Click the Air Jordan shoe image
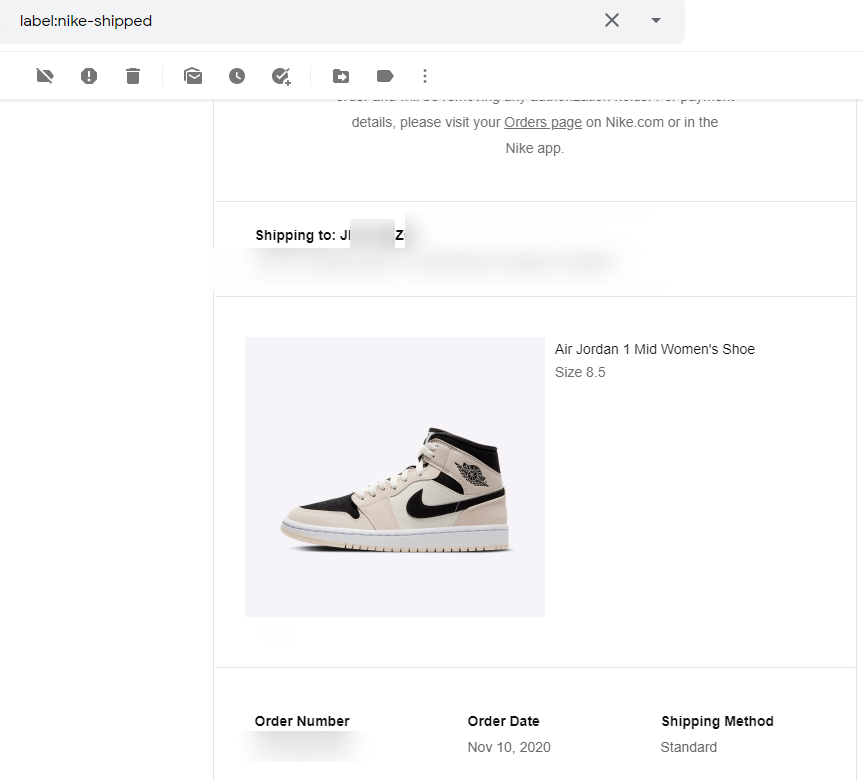The width and height of the screenshot is (863, 781). (x=394, y=477)
